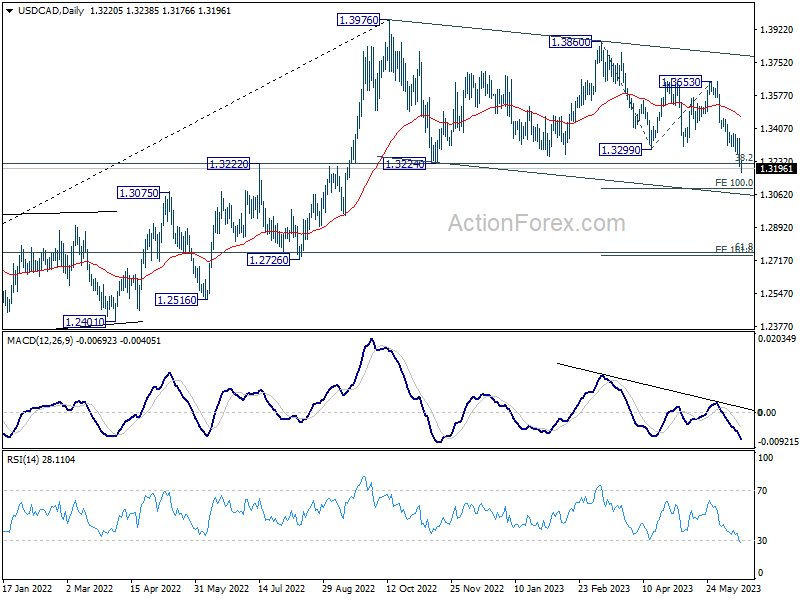Screen dimensions: 800x600
Task: Click the 38.2 retracement label
Action: pos(744,158)
